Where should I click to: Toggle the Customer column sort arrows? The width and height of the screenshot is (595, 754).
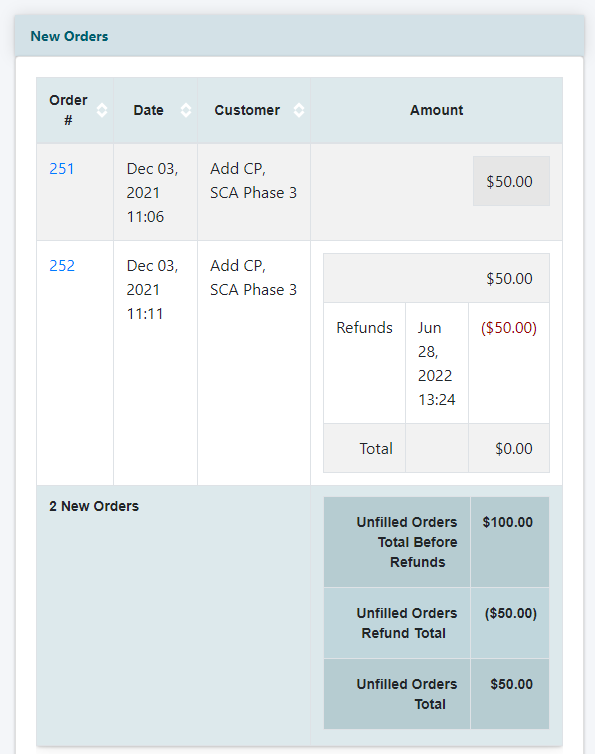299,110
